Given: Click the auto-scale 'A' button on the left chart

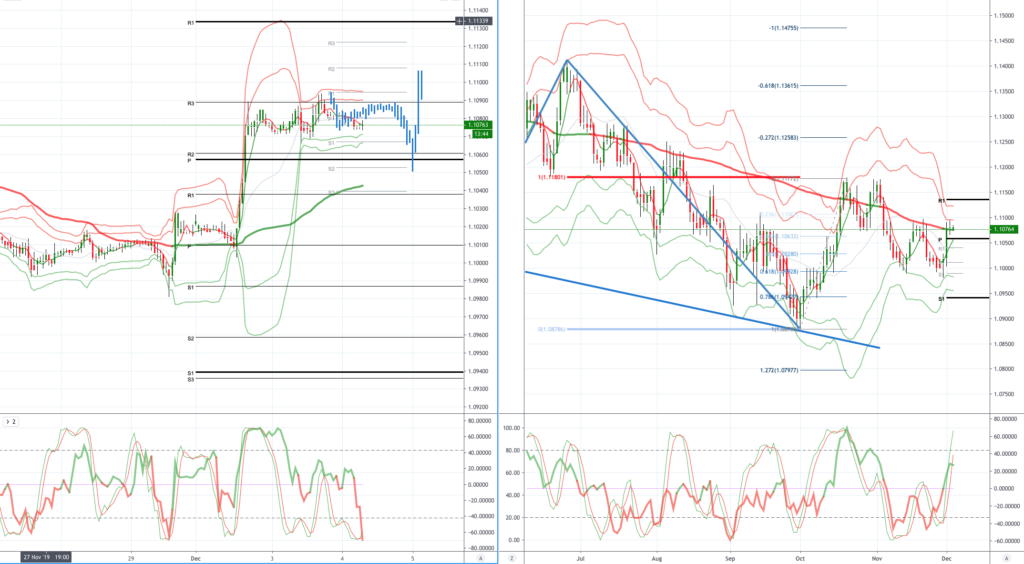Looking at the screenshot, I should 481,559.
